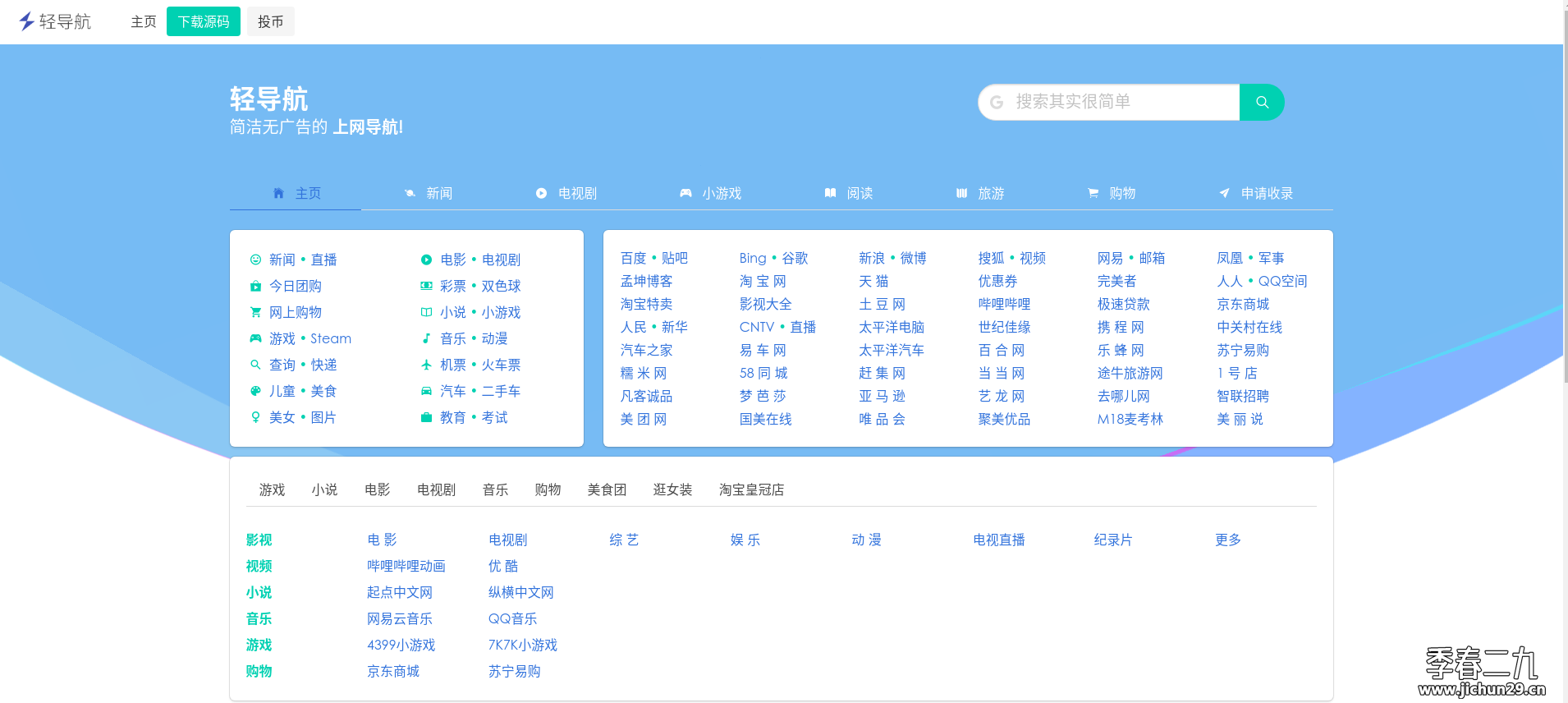Screen dimensions: 1568x703
Task: Click the palette icon beside 儿童 • 美食
Action: (255, 391)
